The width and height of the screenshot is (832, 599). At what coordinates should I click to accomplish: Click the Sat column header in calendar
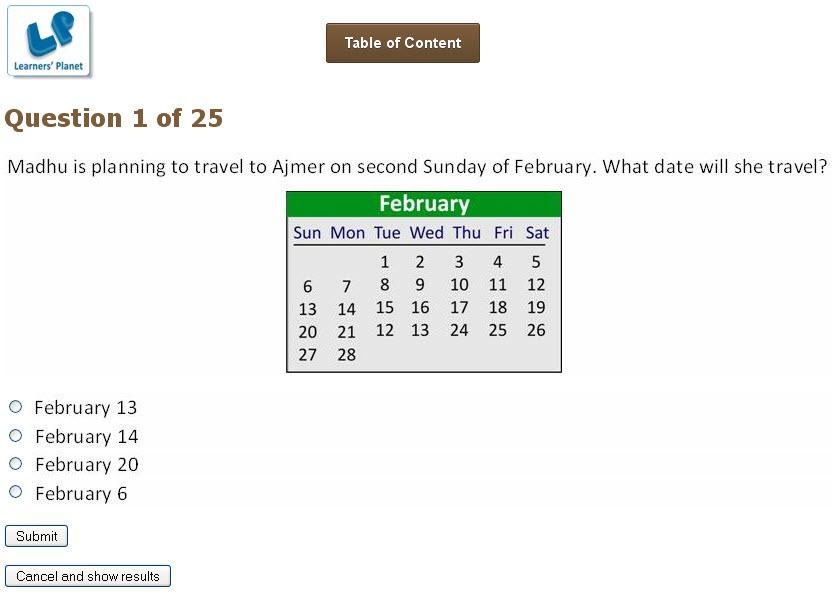537,233
